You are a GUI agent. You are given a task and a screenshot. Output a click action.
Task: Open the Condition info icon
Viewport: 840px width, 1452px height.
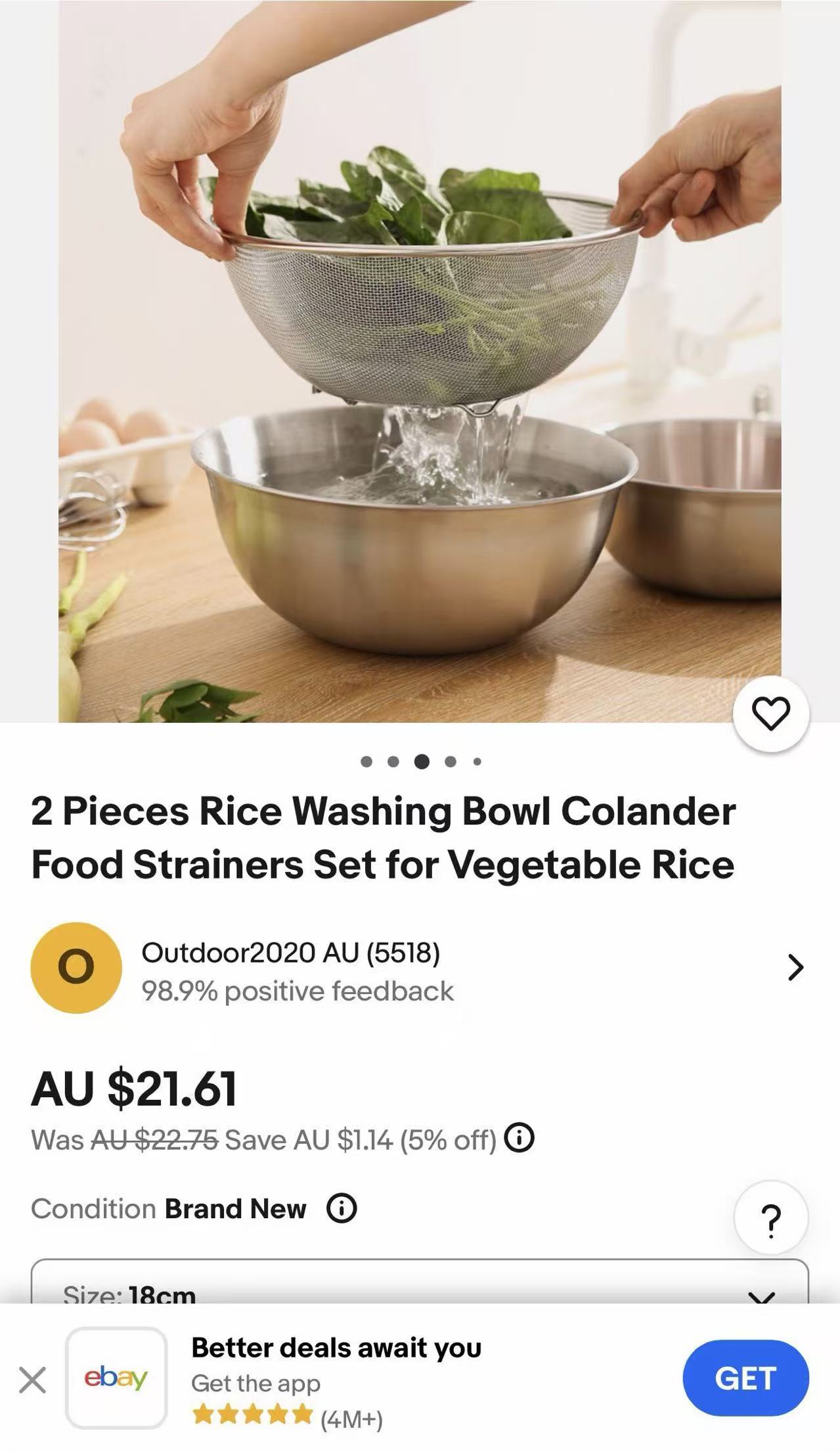point(342,1208)
